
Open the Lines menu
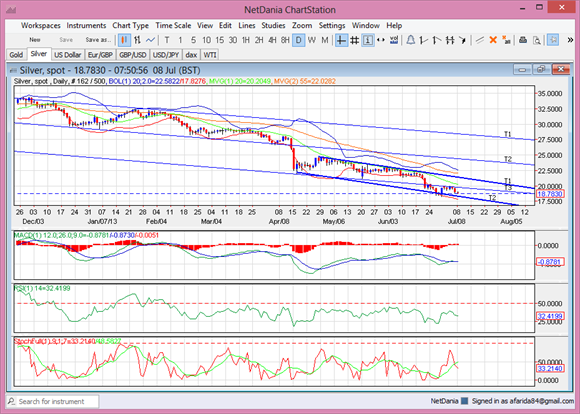[x=247, y=26]
